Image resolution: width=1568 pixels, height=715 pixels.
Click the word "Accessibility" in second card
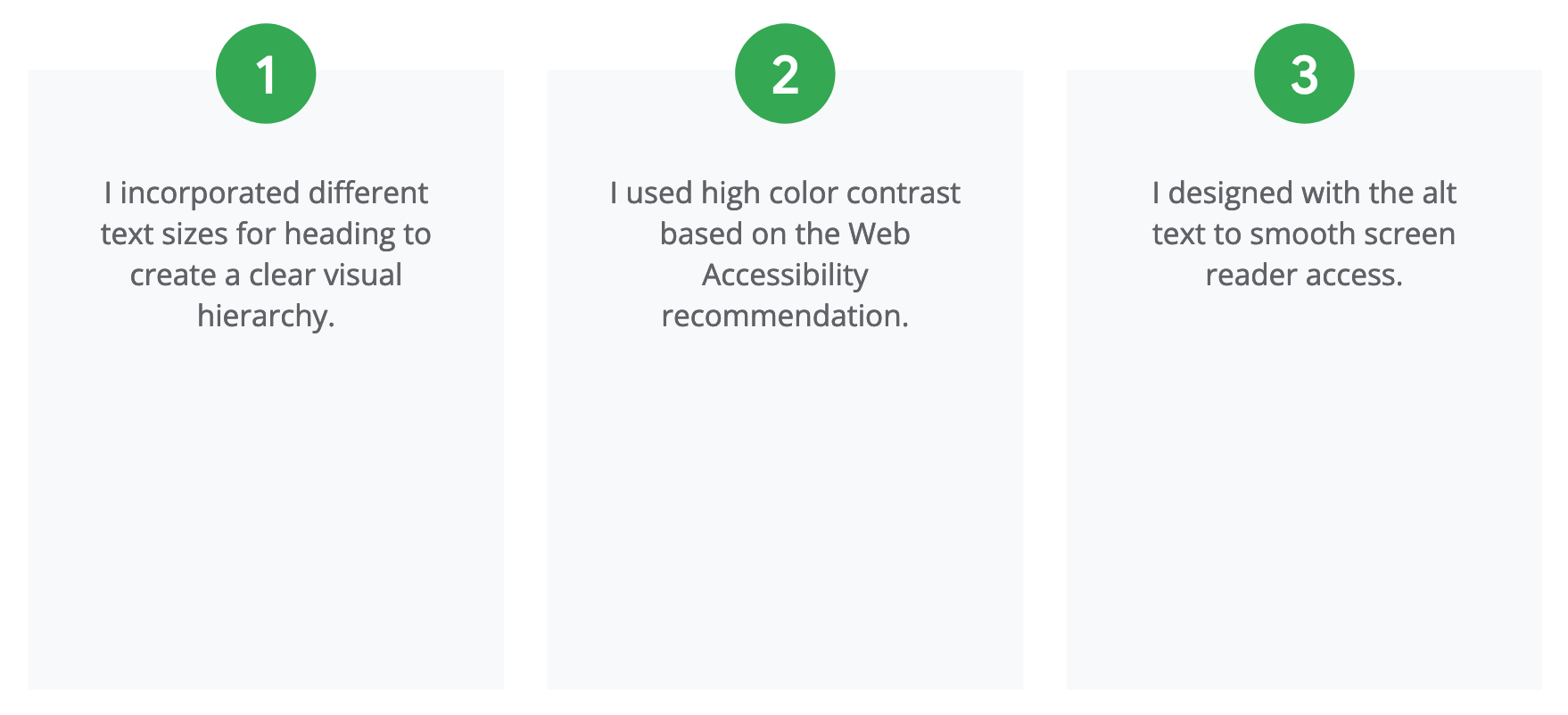(x=785, y=275)
